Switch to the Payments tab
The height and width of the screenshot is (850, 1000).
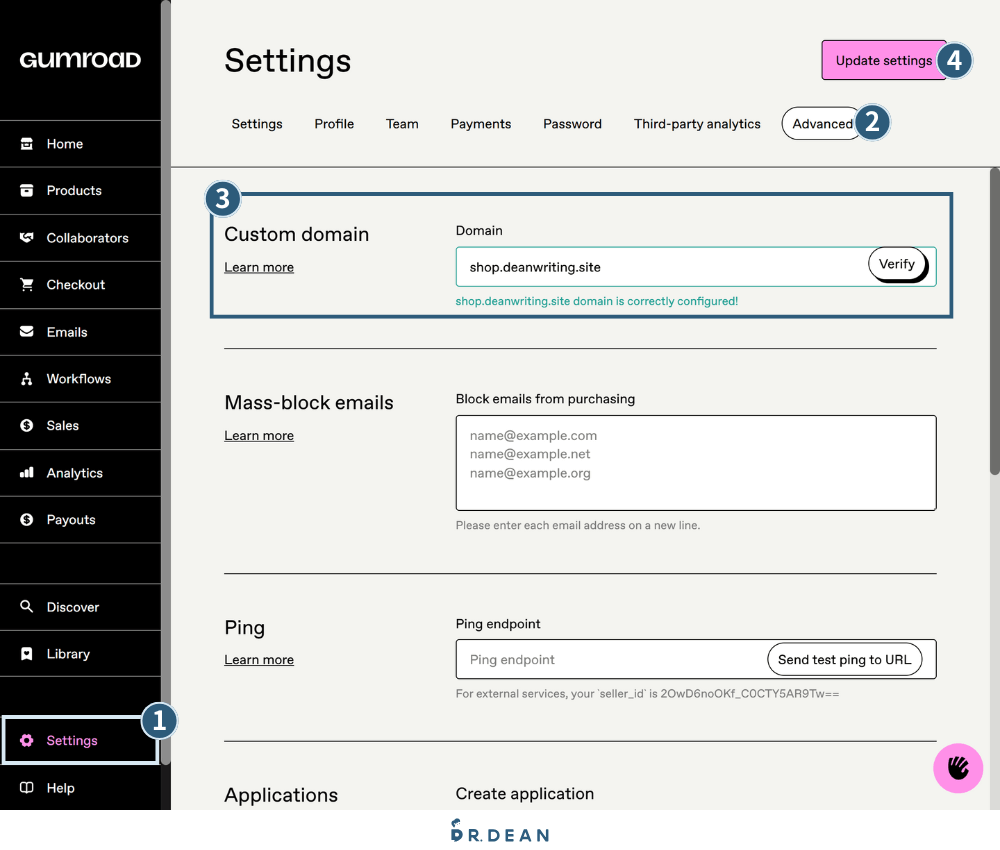tap(480, 124)
